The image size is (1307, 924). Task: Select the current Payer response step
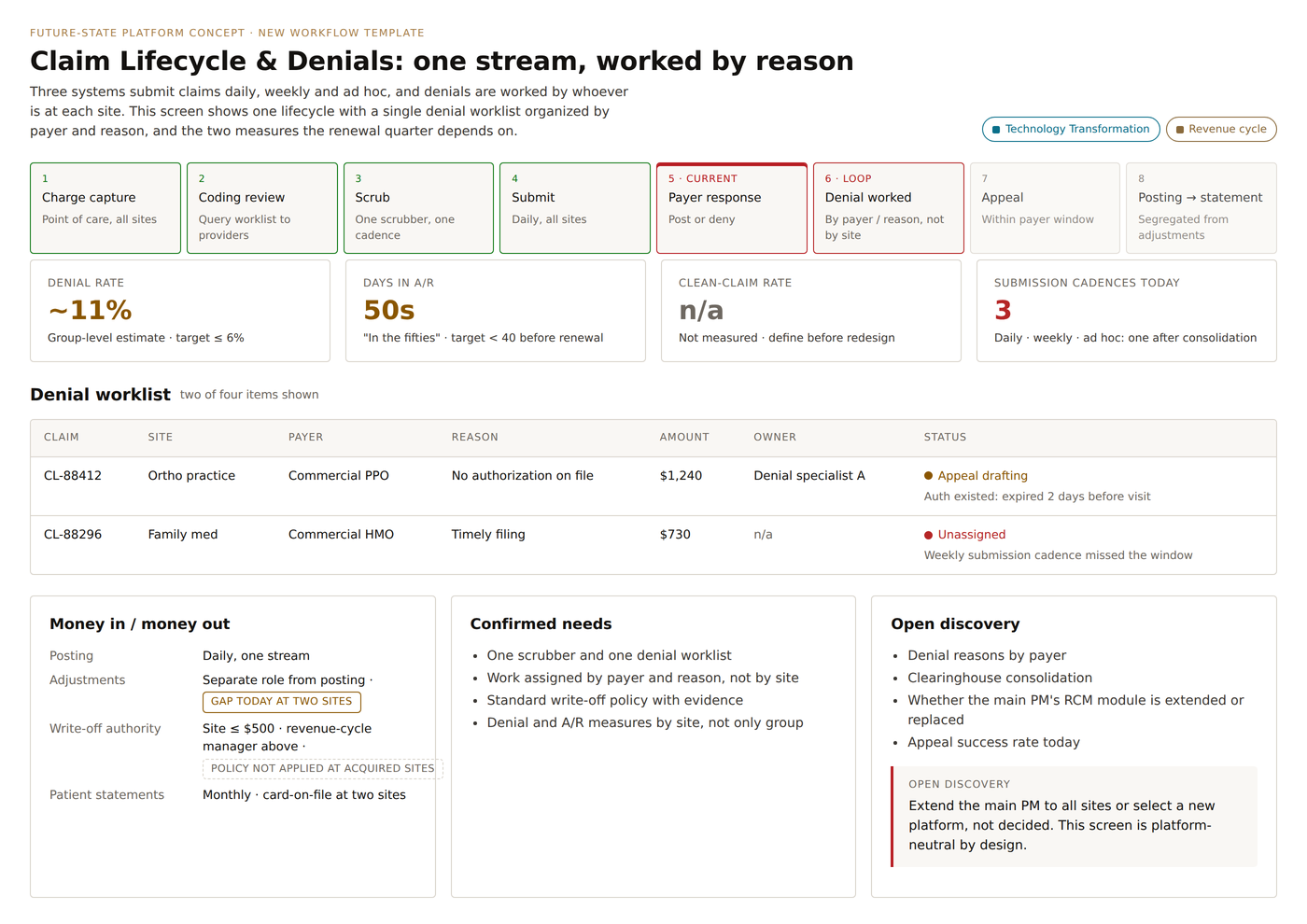pos(732,208)
